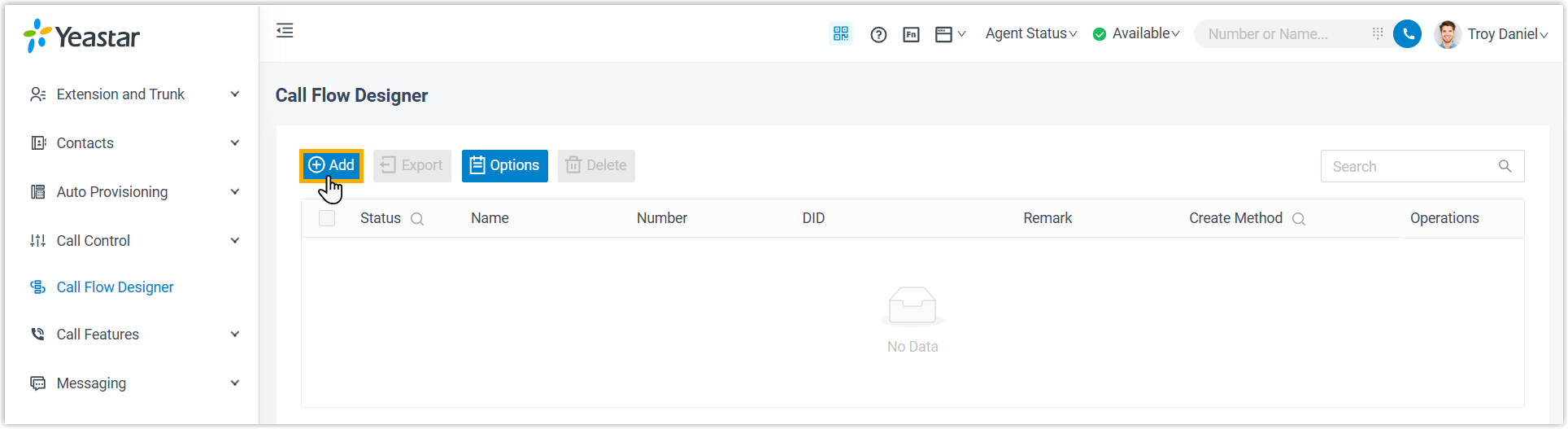Click the blue phone call icon
The height and width of the screenshot is (429, 1568).
click(x=1407, y=33)
